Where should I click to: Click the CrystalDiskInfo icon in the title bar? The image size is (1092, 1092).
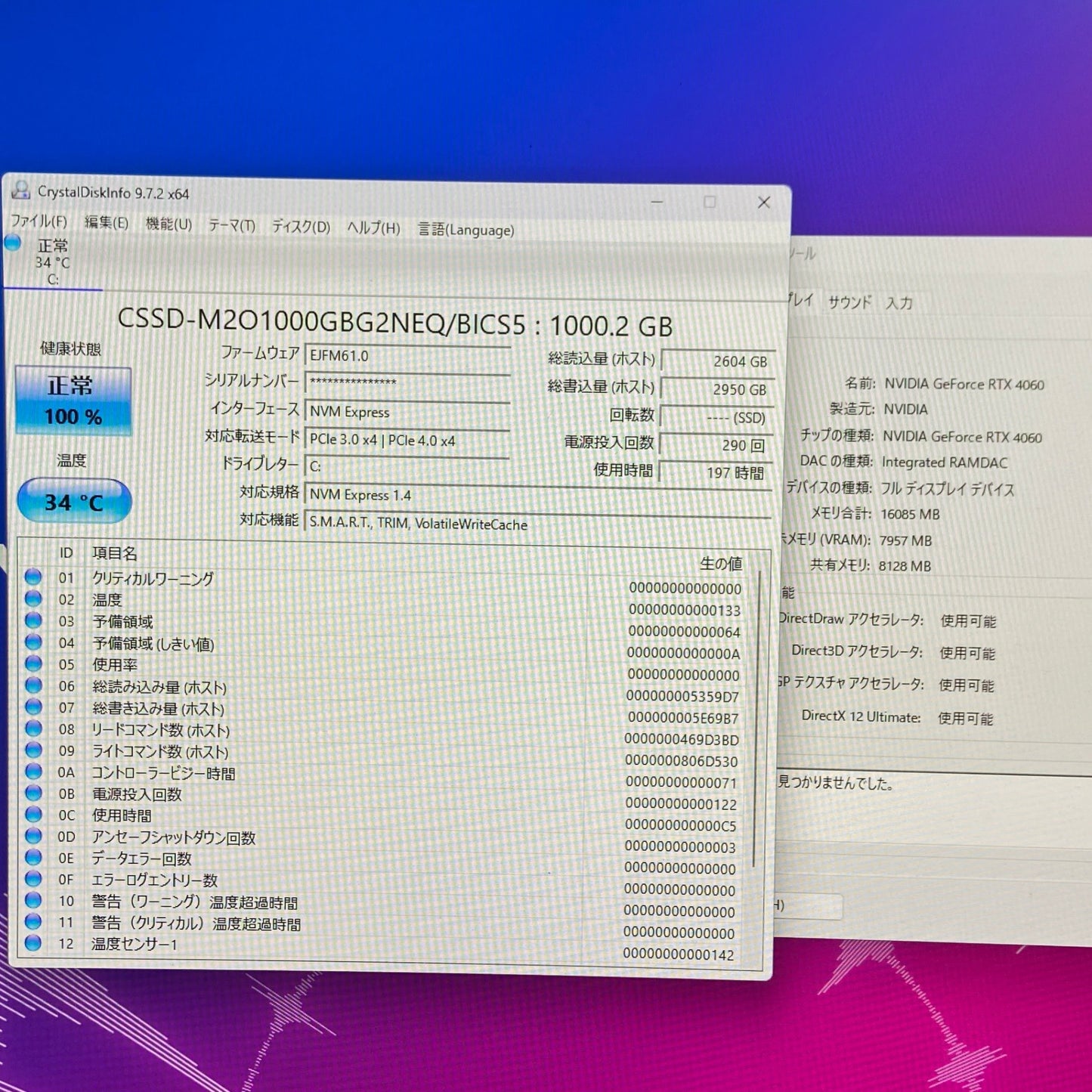(x=20, y=194)
